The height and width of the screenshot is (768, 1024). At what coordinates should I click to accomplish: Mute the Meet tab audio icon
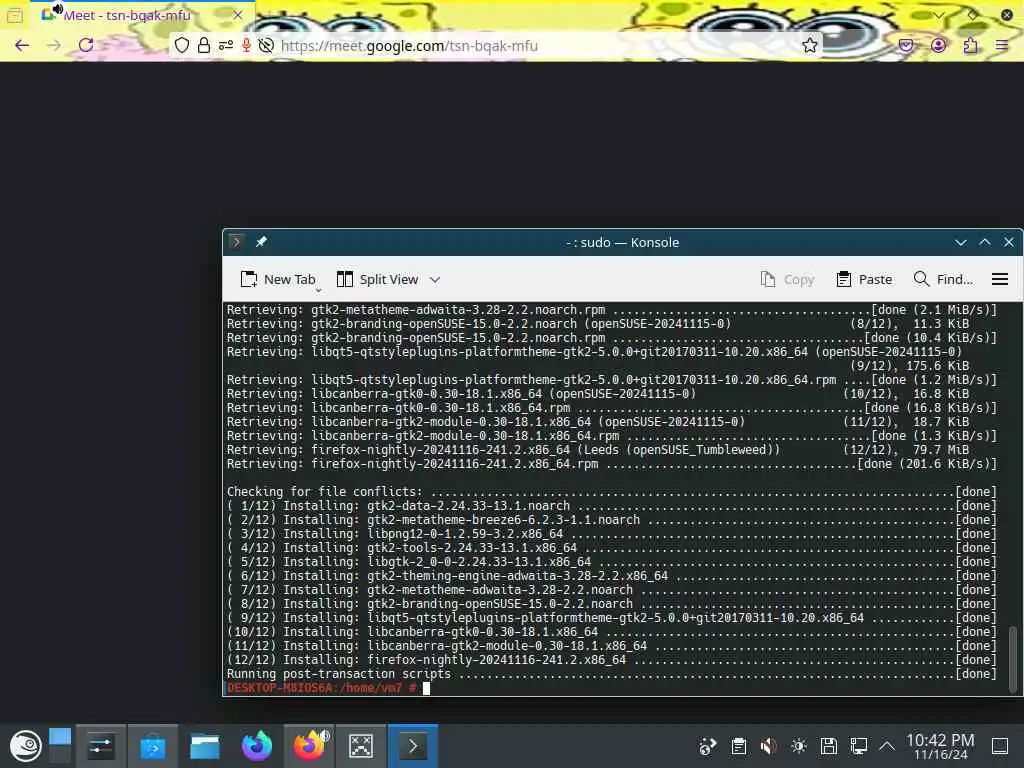pyautogui.click(x=57, y=8)
